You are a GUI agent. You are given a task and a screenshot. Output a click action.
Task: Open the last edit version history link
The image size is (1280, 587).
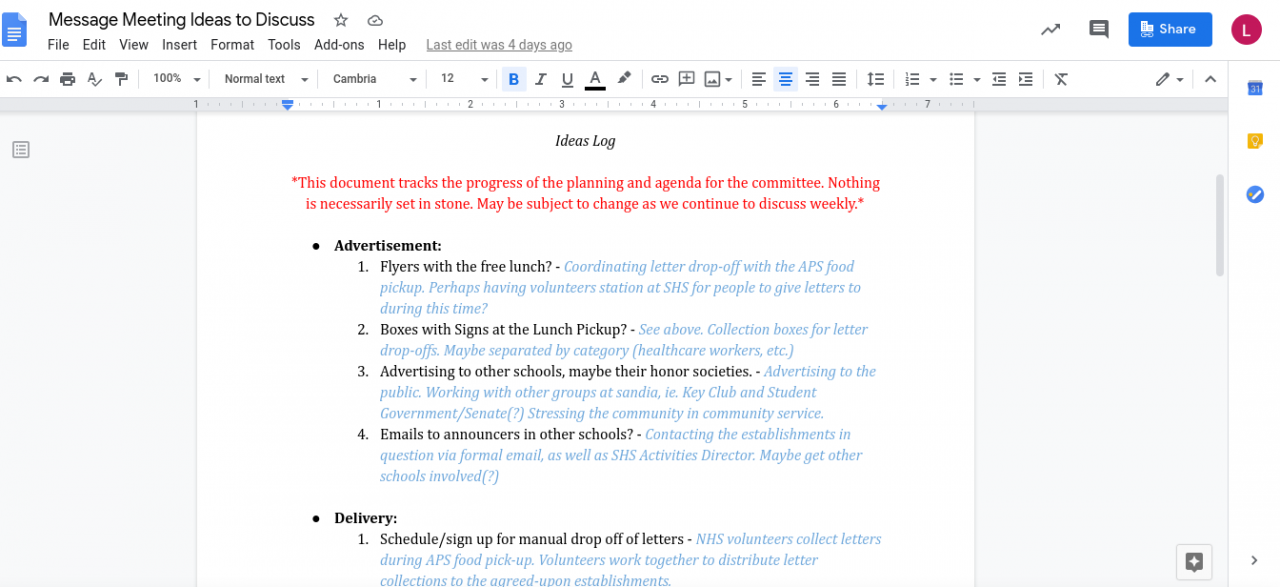click(499, 45)
